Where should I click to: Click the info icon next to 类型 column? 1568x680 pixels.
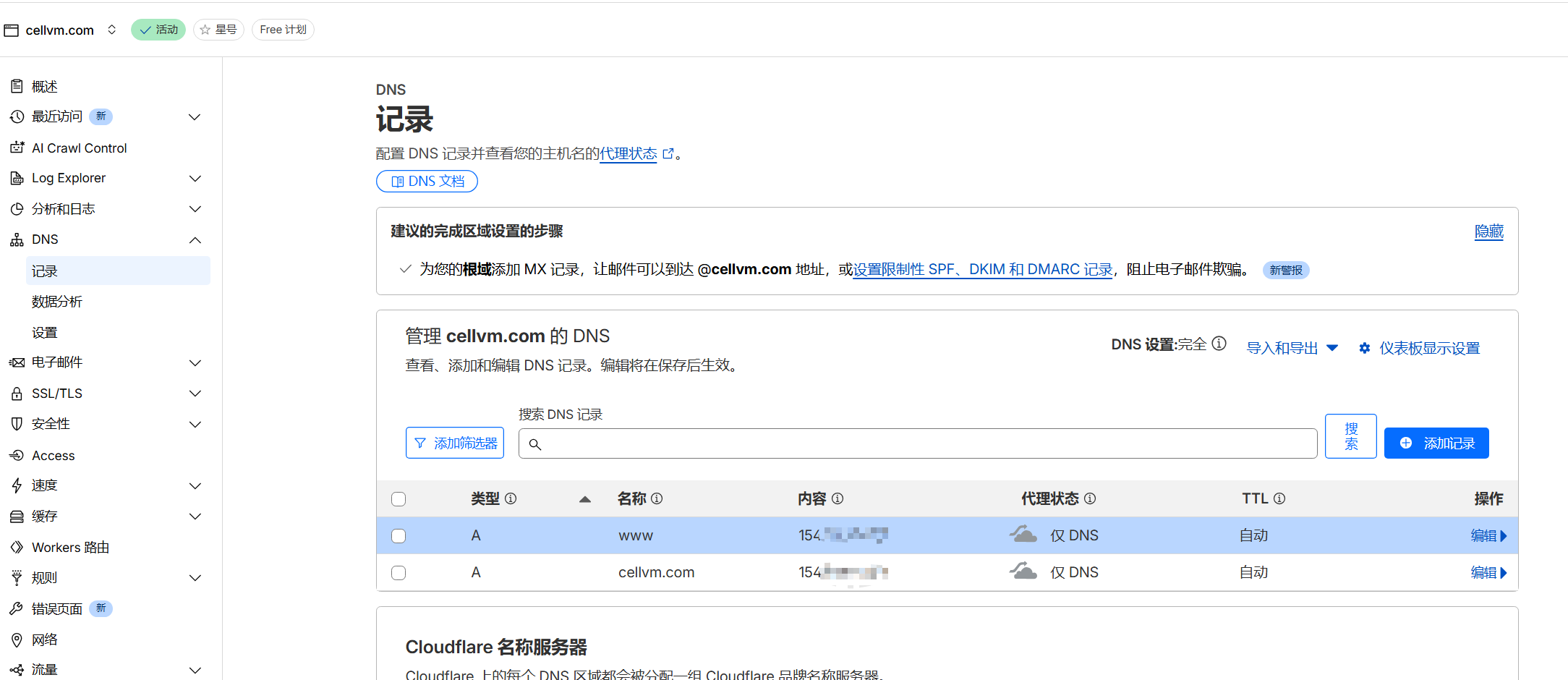pos(511,499)
